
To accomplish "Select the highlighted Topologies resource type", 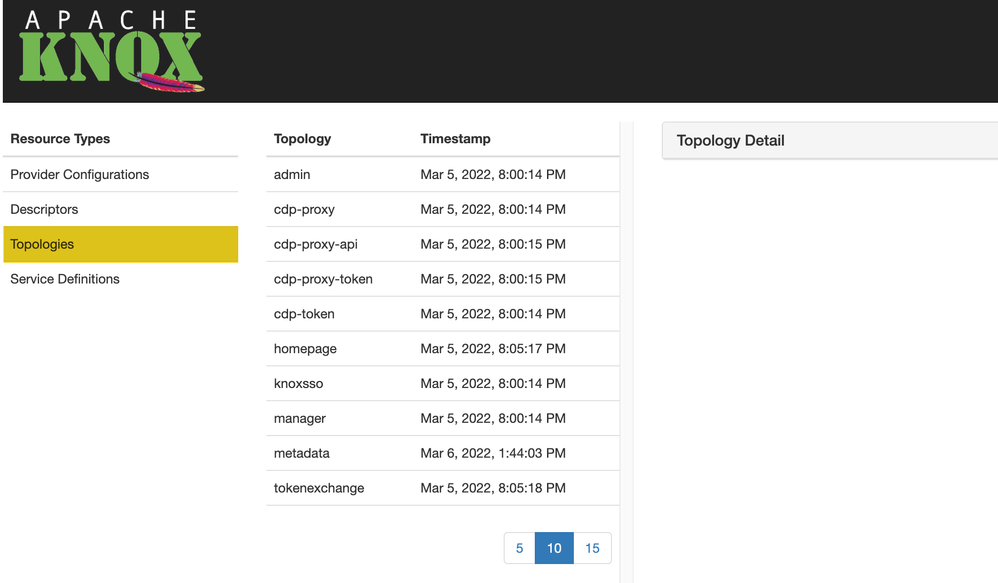I will coord(120,244).
